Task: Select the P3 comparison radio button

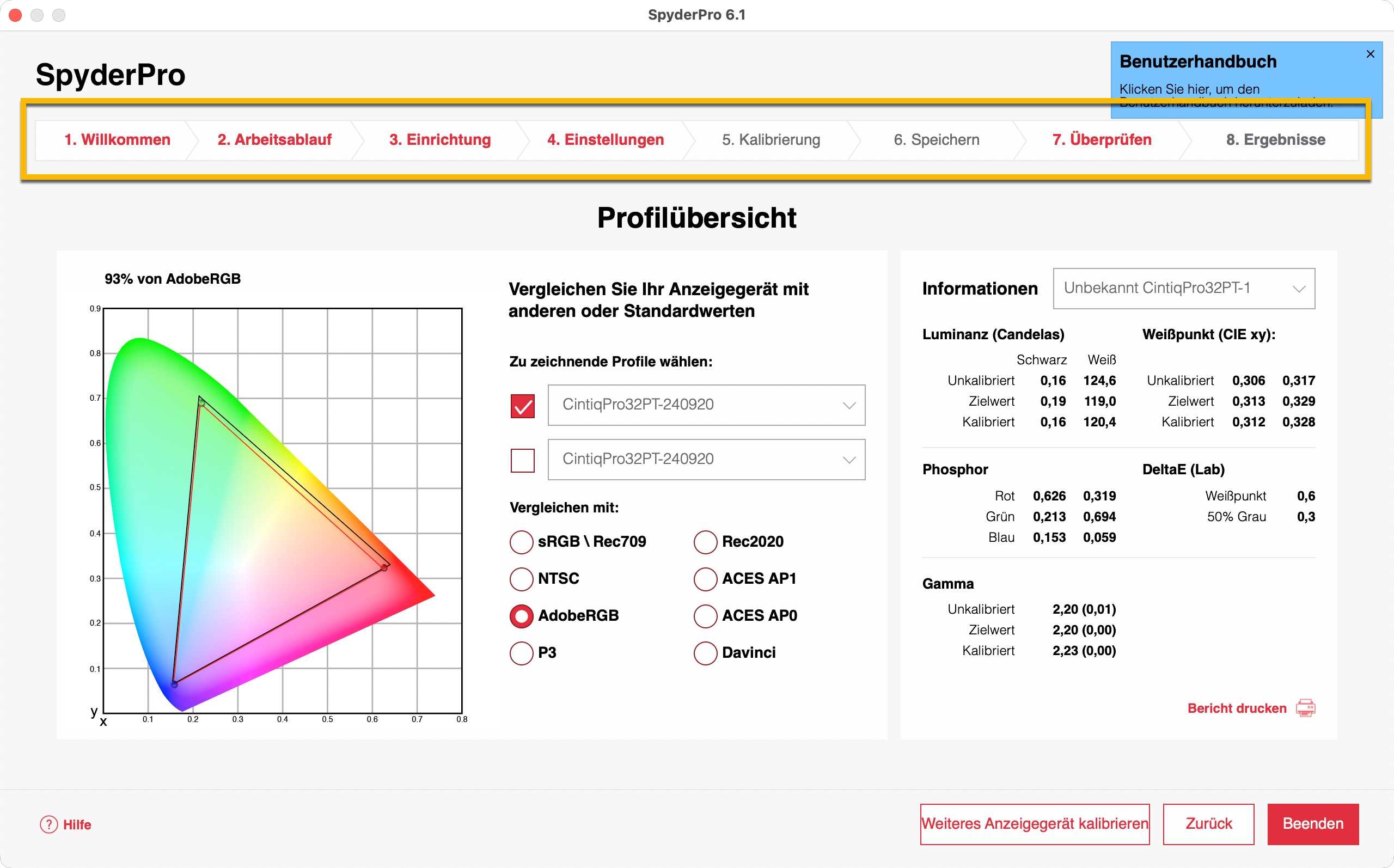Action: 521,653
